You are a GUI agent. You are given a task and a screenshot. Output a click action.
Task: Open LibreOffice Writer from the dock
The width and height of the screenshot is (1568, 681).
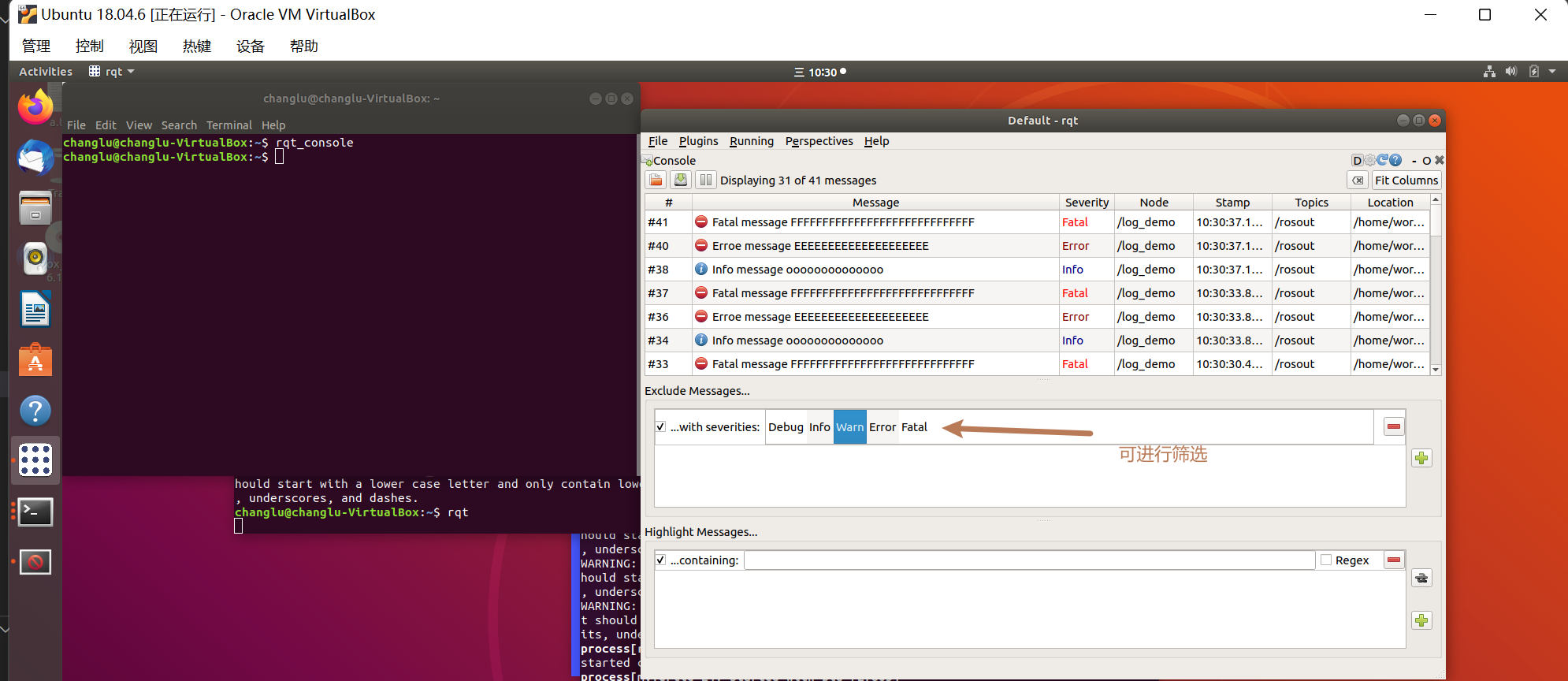35,309
